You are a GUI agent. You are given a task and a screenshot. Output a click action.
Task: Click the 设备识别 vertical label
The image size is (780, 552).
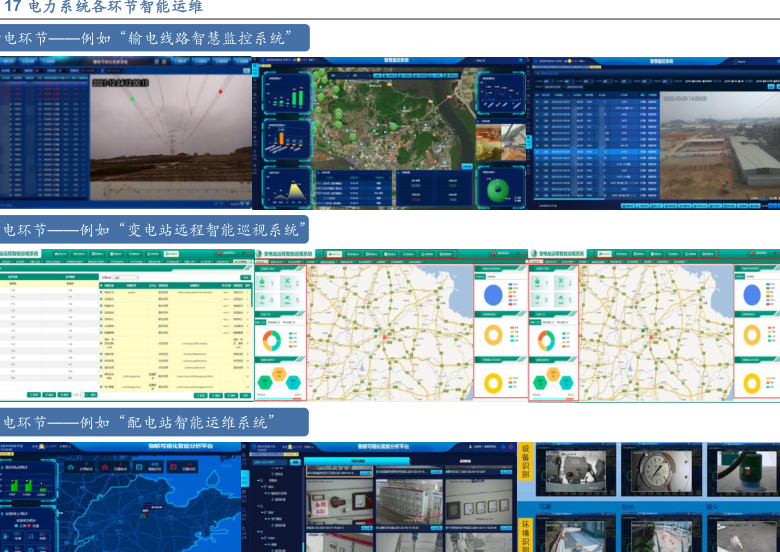click(526, 462)
